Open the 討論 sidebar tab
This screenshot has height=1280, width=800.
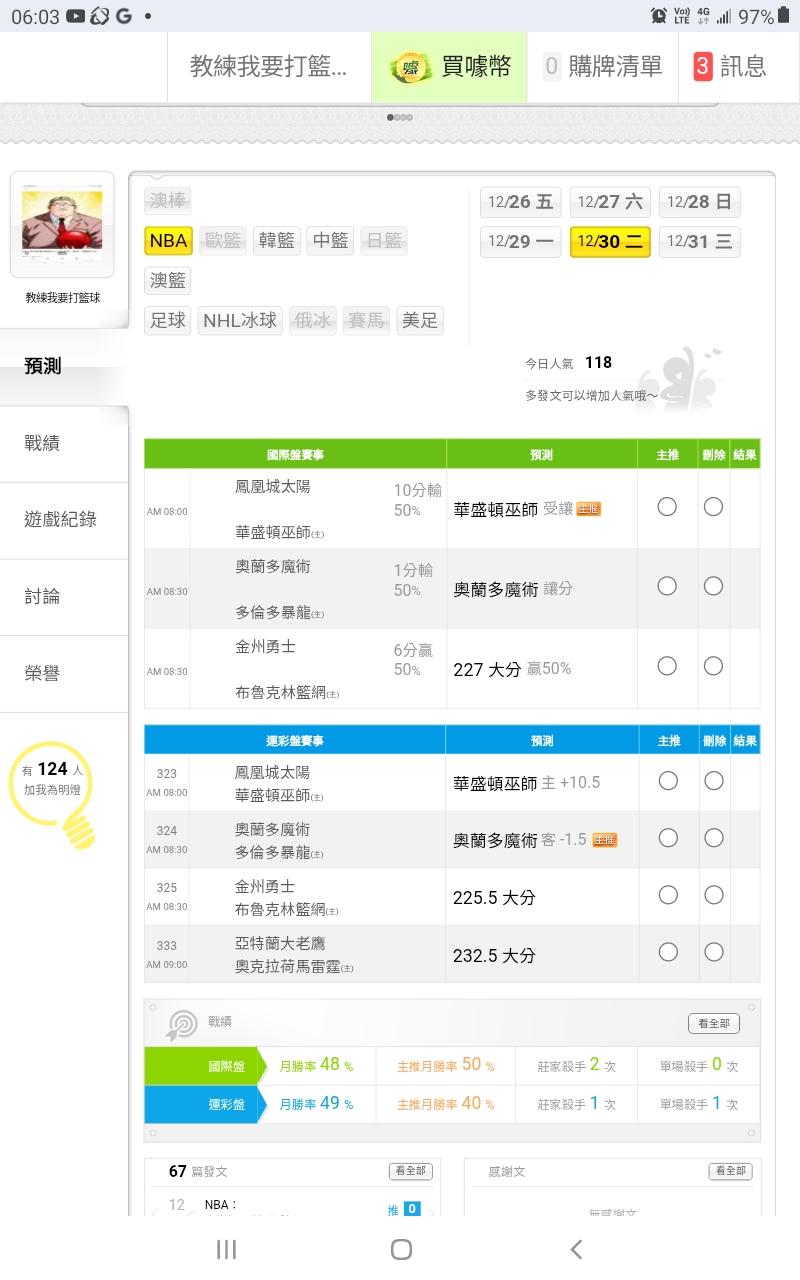43,597
